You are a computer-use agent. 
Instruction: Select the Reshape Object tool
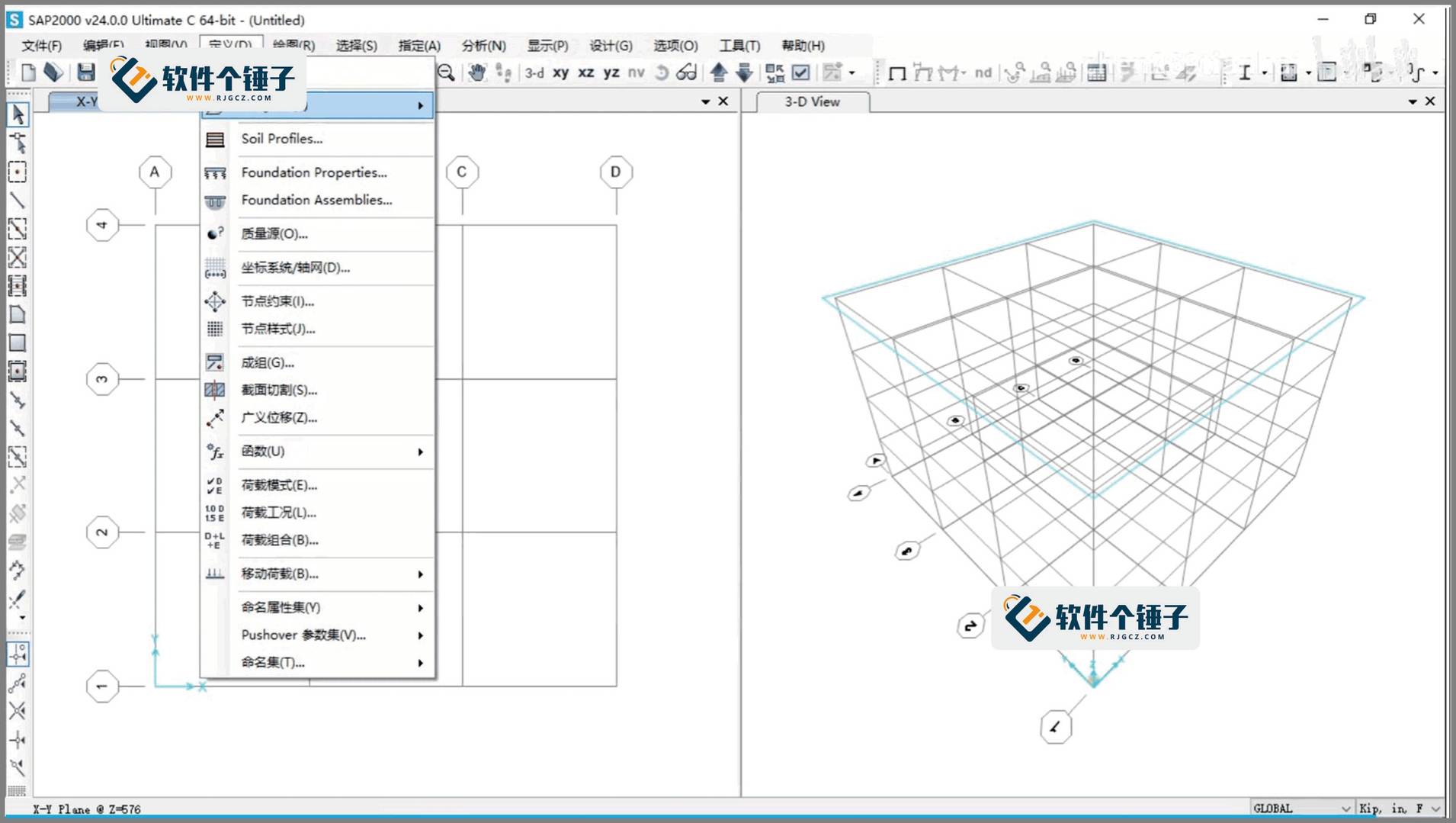pos(18,143)
